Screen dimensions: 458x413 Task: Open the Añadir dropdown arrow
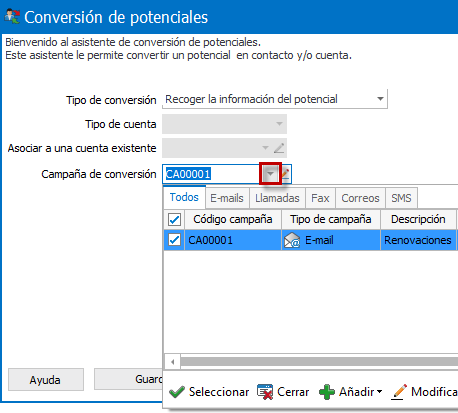pyautogui.click(x=379, y=392)
